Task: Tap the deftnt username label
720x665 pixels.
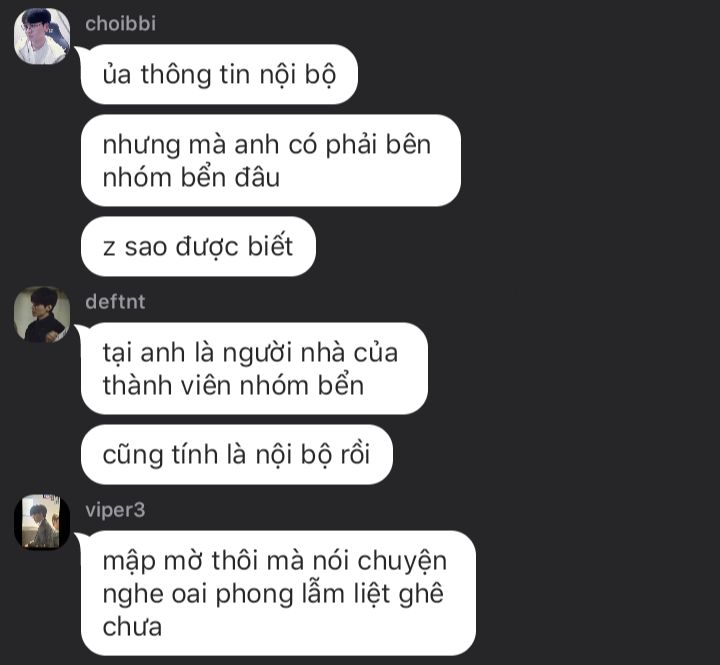Action: pos(115,302)
